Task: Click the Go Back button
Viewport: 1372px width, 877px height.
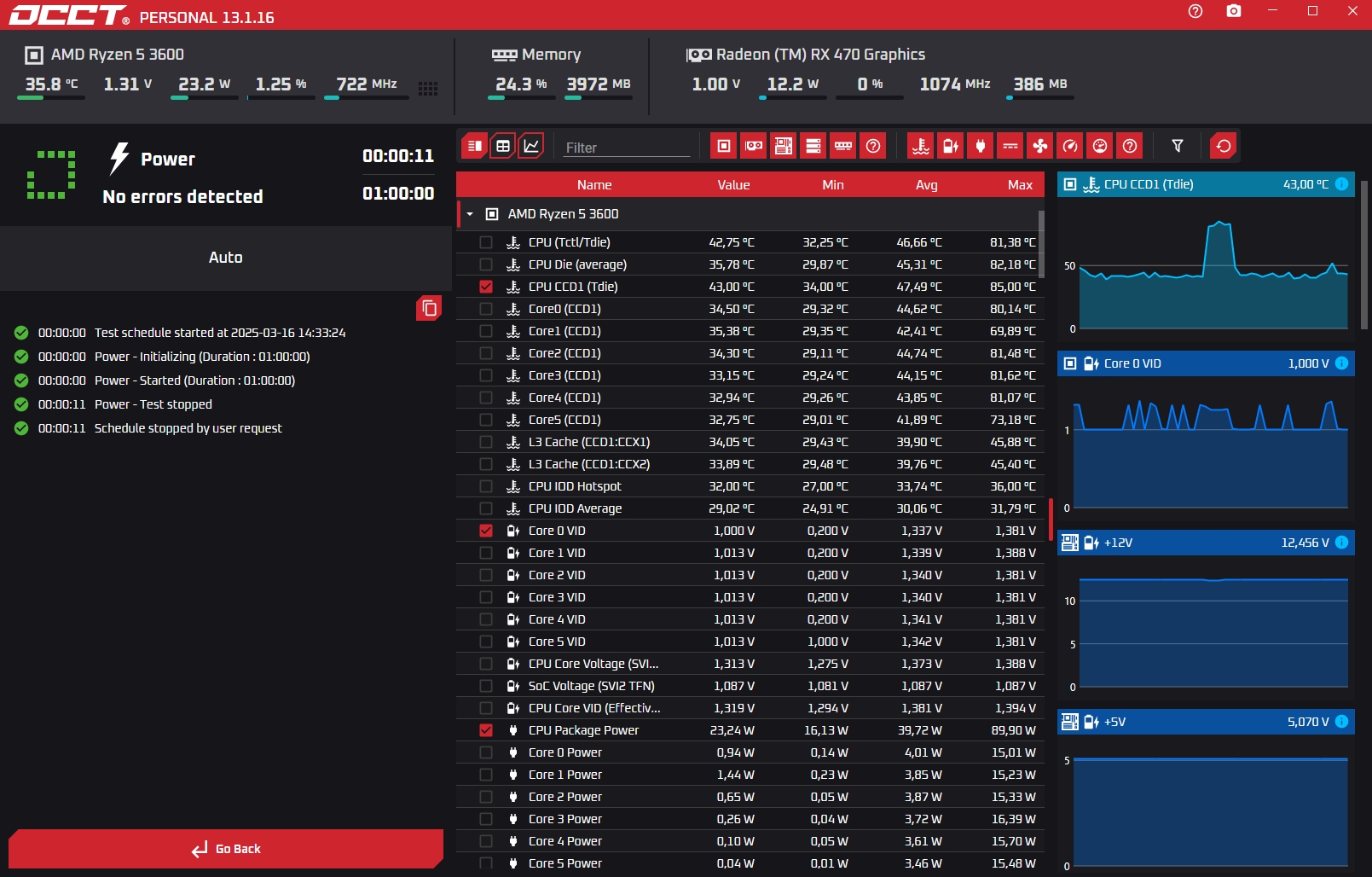Action: pyautogui.click(x=226, y=849)
